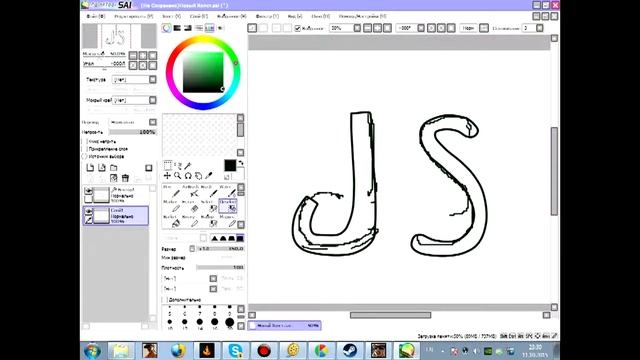Show the swatches panel icon

point(209,28)
